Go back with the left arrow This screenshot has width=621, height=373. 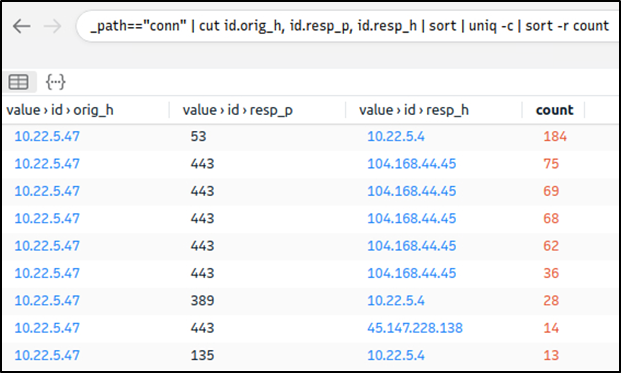click(x=21, y=27)
